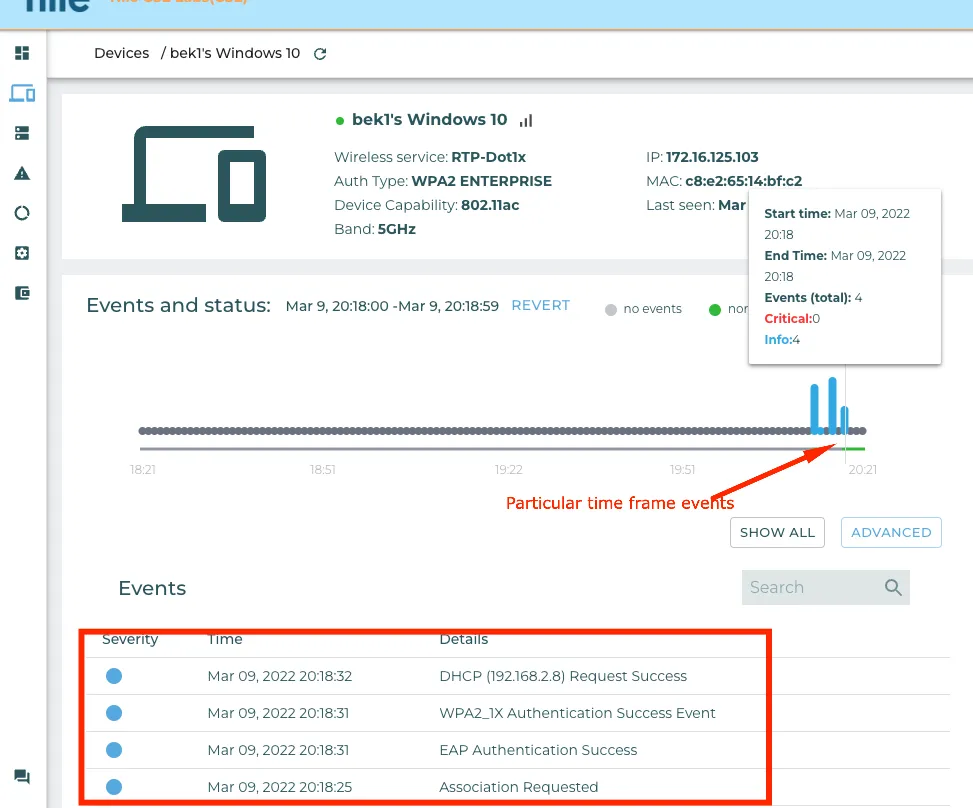The width and height of the screenshot is (973, 808).
Task: Select the DHCP (192.168.2.8) Request Success event
Action: 518,676
